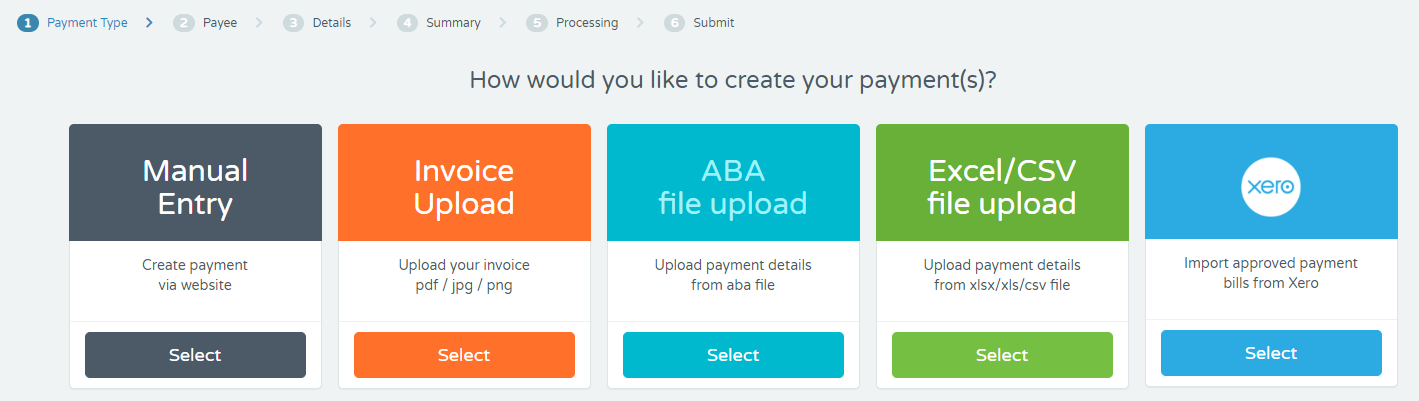Open the Processing step label
Screen dimensions: 1419x401
(587, 23)
